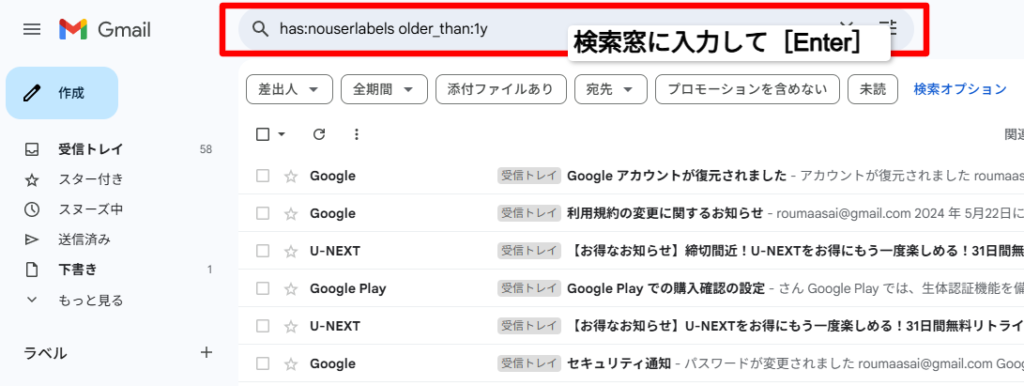The height and width of the screenshot is (386, 1024).
Task: Open the main menu hamburger icon
Action: pos(31,29)
